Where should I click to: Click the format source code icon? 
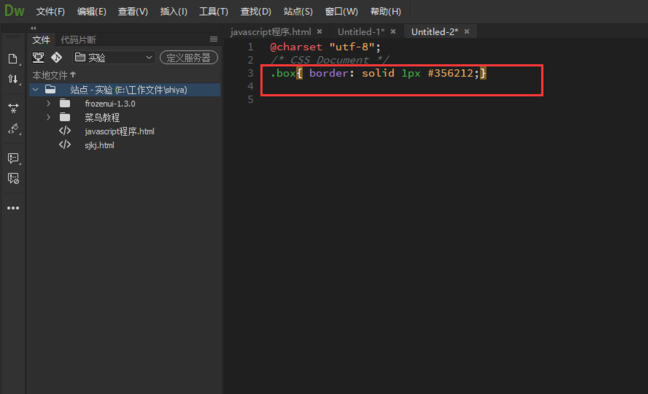point(13,129)
